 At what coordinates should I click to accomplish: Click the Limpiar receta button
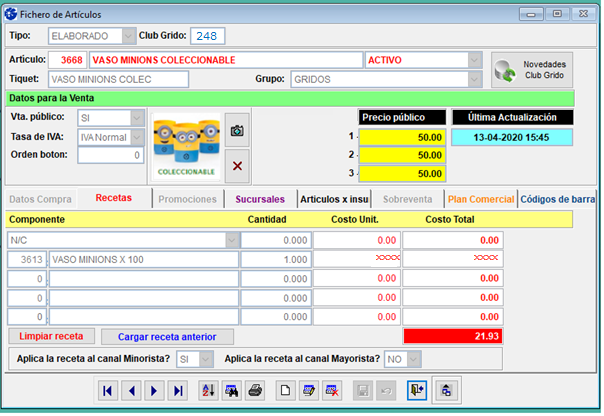[51, 336]
